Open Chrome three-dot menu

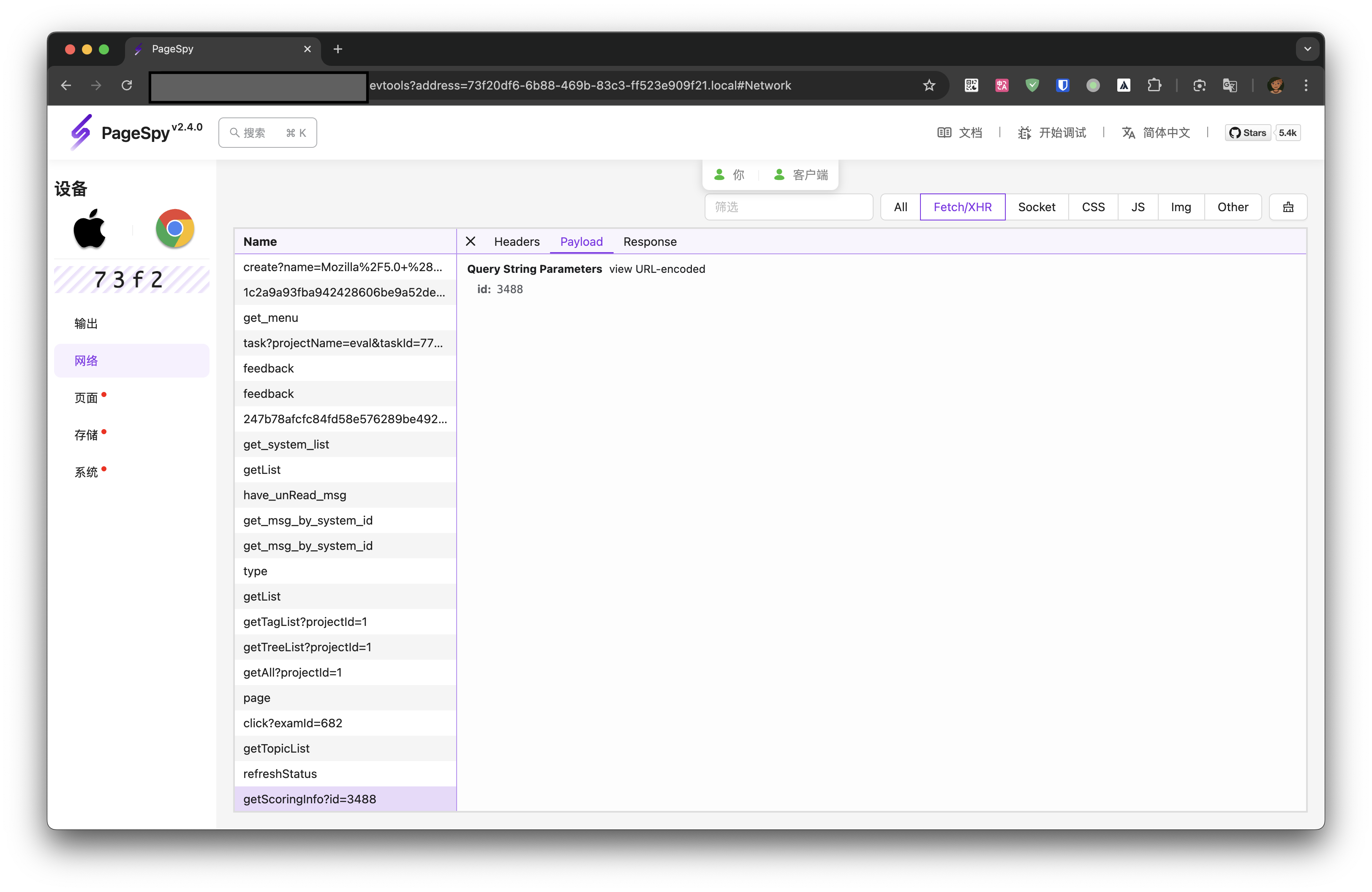pos(1306,85)
